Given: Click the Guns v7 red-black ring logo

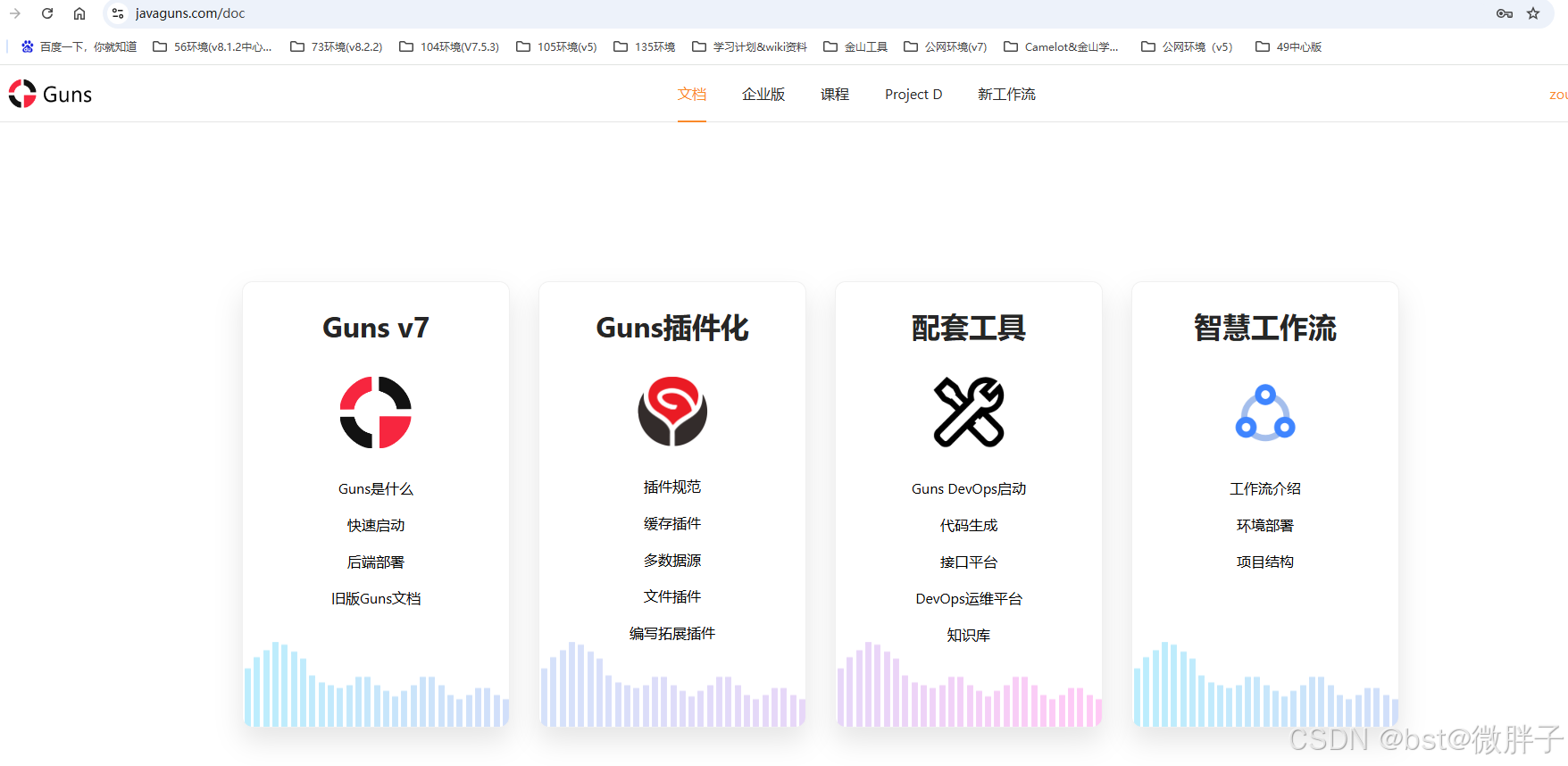Looking at the screenshot, I should pos(376,412).
